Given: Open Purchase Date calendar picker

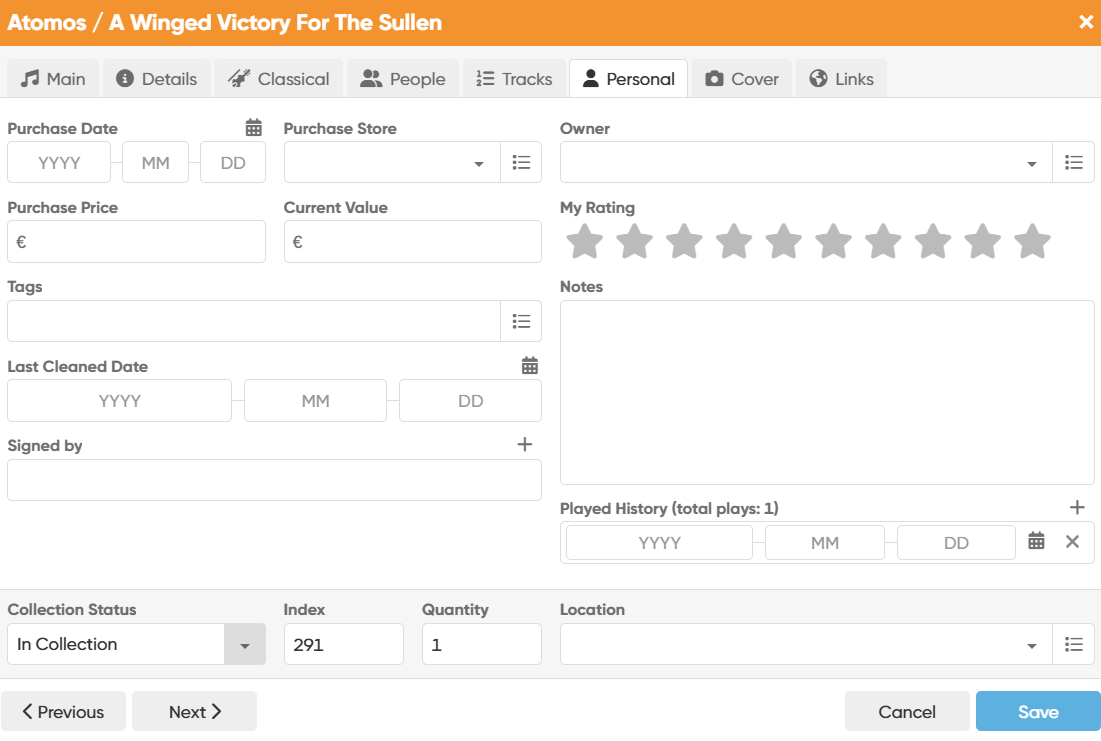Looking at the screenshot, I should (x=254, y=128).
